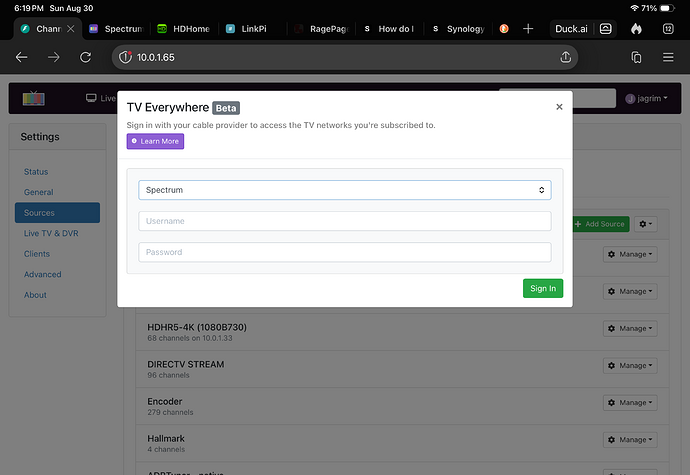Open Manage dropdown for Encoder source
Screen dimensions: 690x475
630,402
